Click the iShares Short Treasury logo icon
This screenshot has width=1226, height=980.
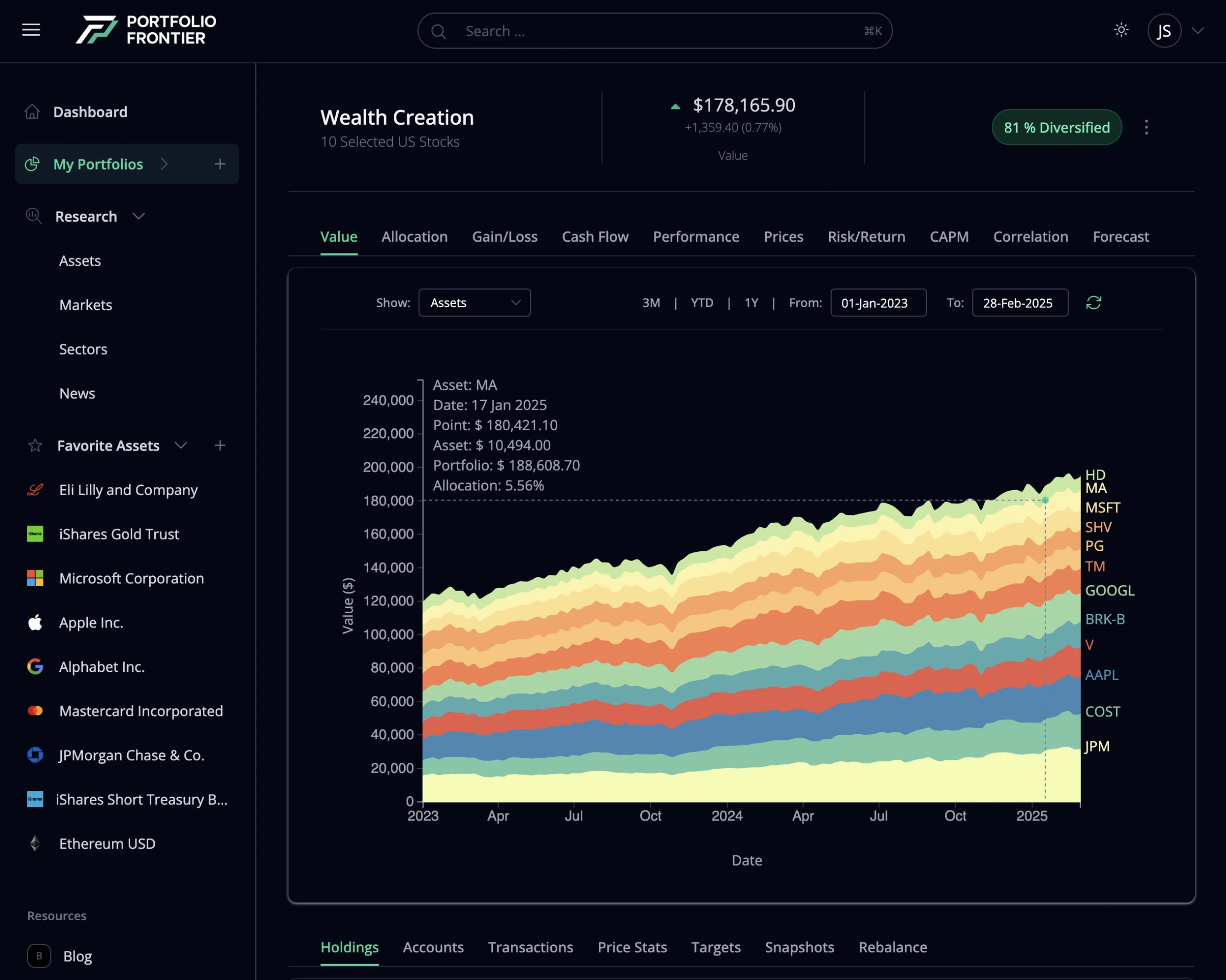click(x=35, y=799)
